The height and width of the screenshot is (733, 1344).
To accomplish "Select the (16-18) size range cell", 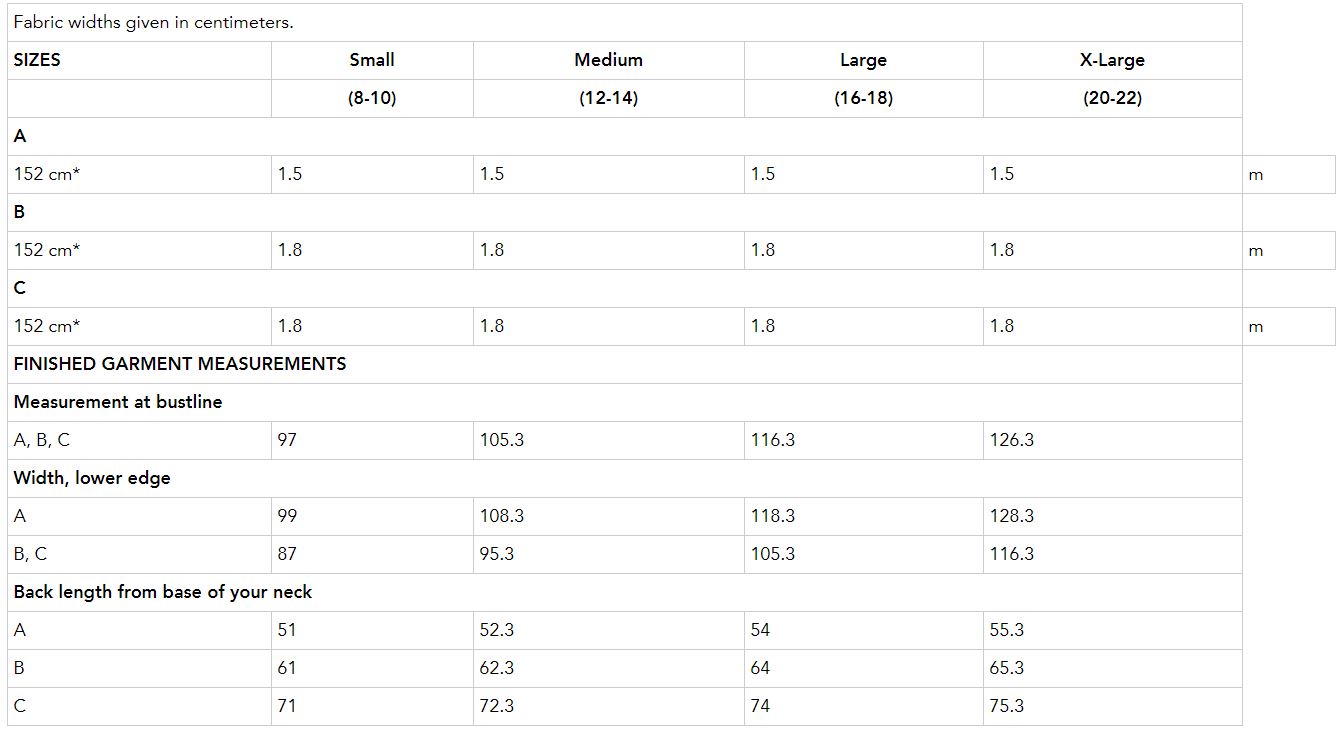I will pyautogui.click(x=863, y=98).
